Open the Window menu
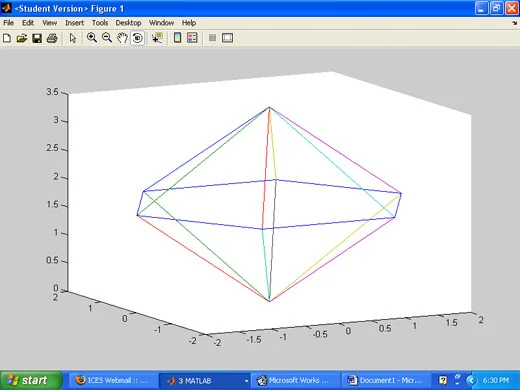 (161, 23)
